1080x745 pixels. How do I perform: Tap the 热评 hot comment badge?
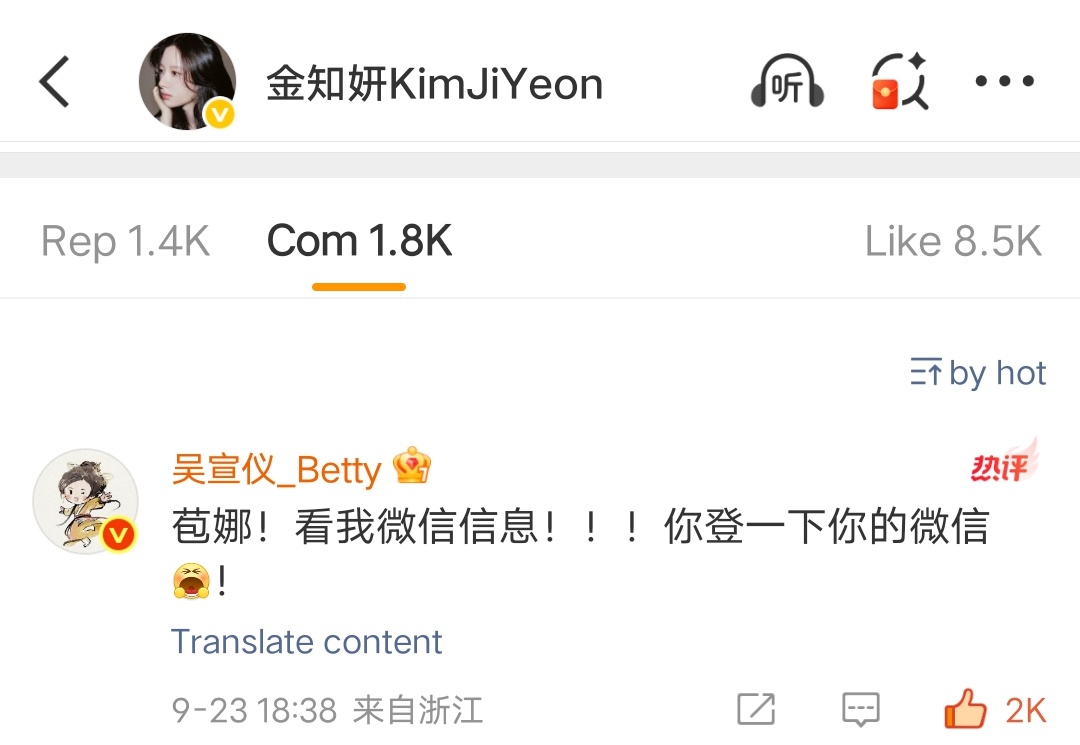(1004, 461)
